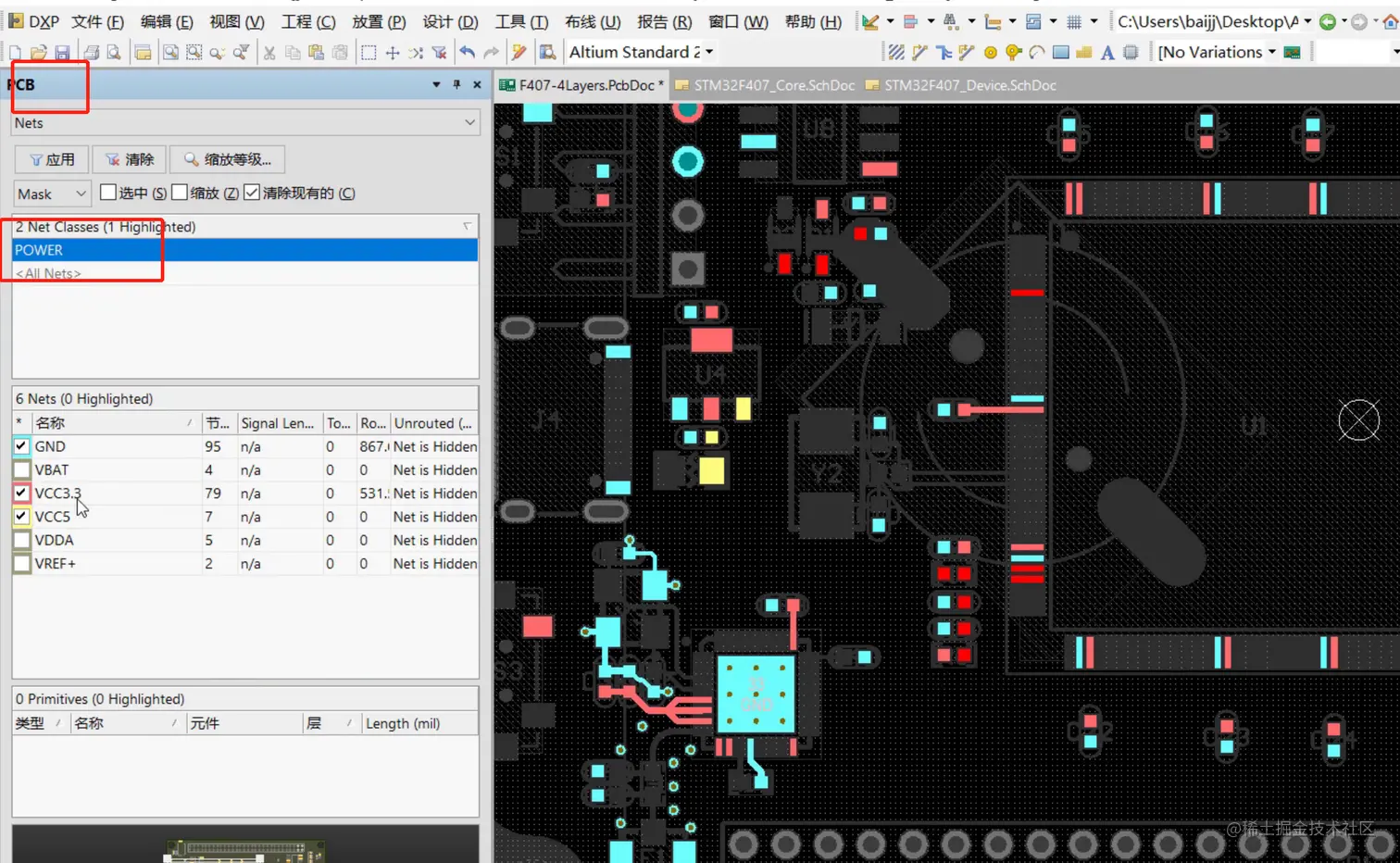Screen dimensions: 1400x863
Task: Open the 布线 (U) menu
Action: (593, 21)
